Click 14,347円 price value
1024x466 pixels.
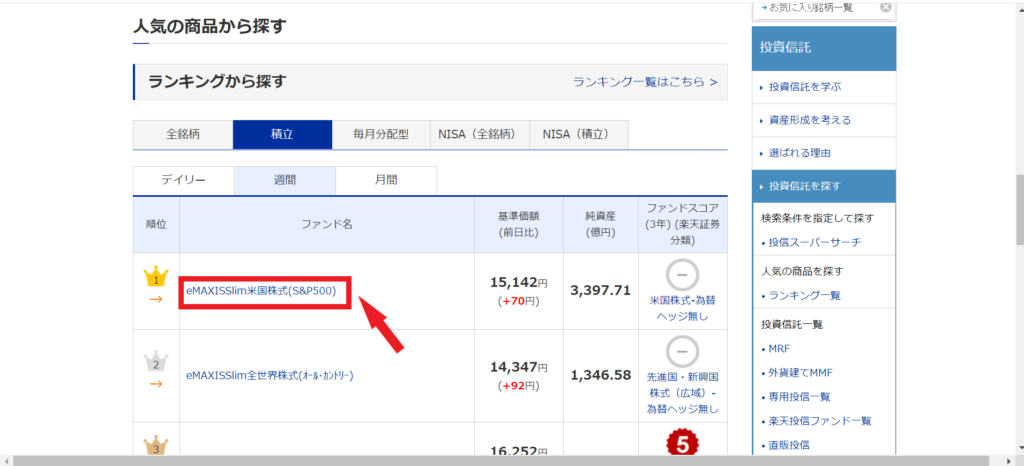519,366
